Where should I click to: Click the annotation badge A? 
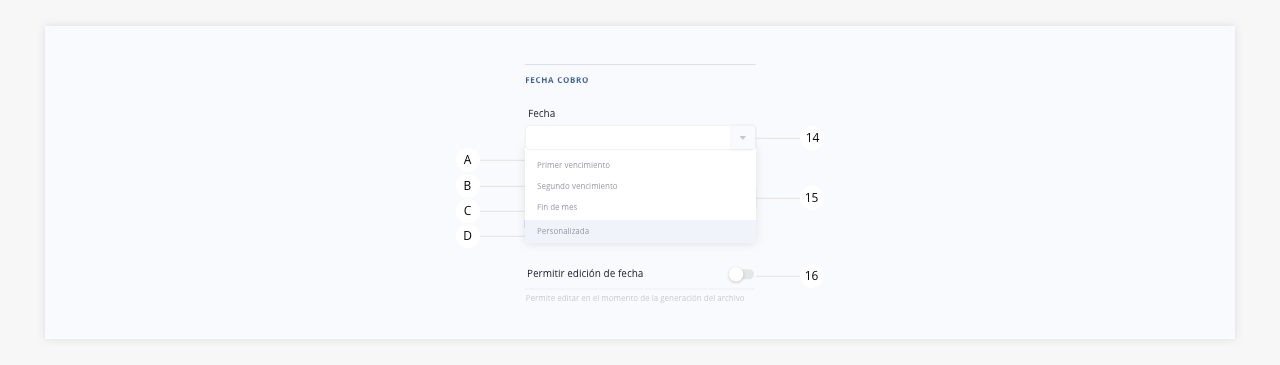click(x=467, y=160)
